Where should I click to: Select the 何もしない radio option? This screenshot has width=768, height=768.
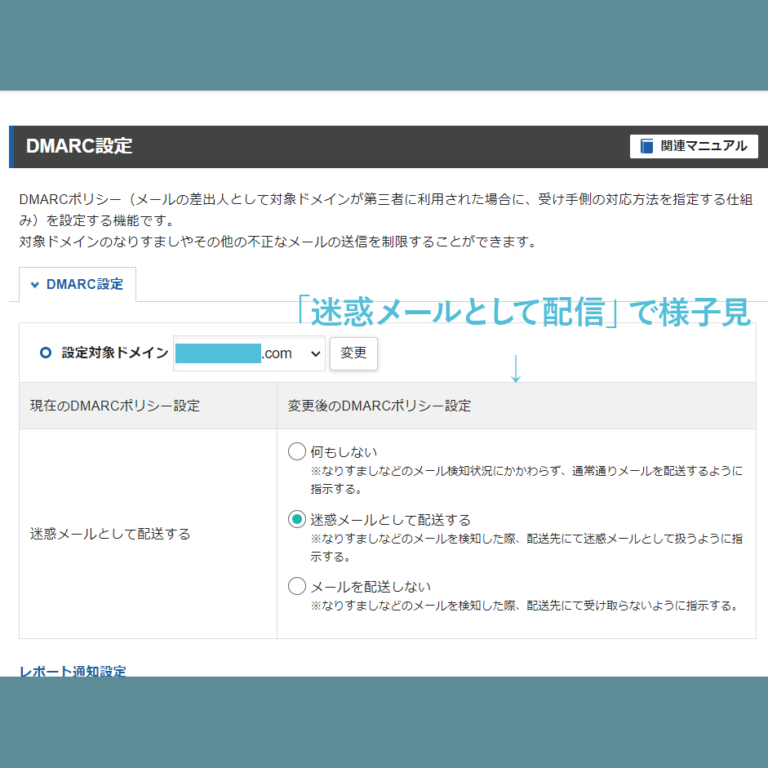[x=297, y=451]
